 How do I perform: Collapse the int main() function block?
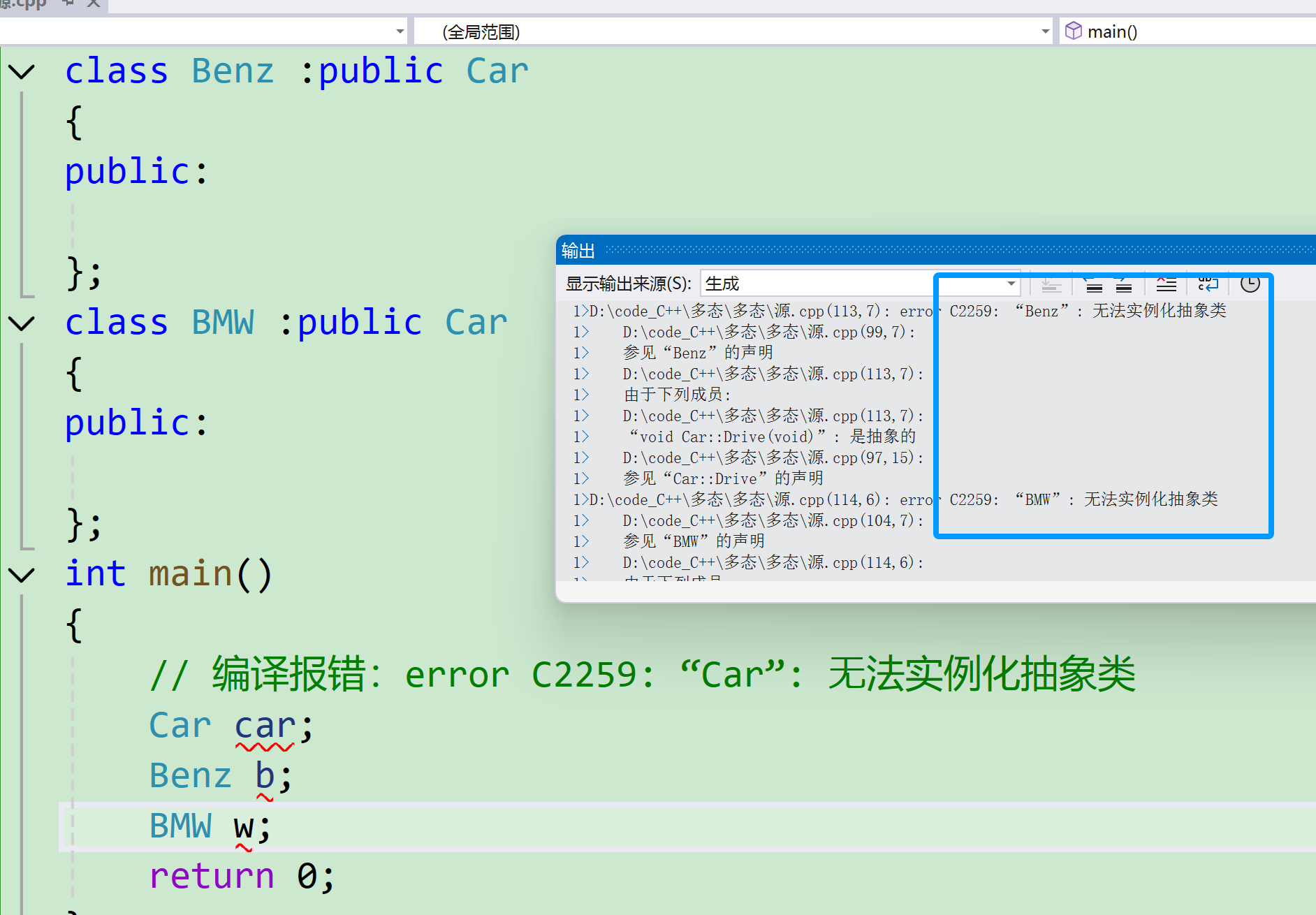pos(22,575)
